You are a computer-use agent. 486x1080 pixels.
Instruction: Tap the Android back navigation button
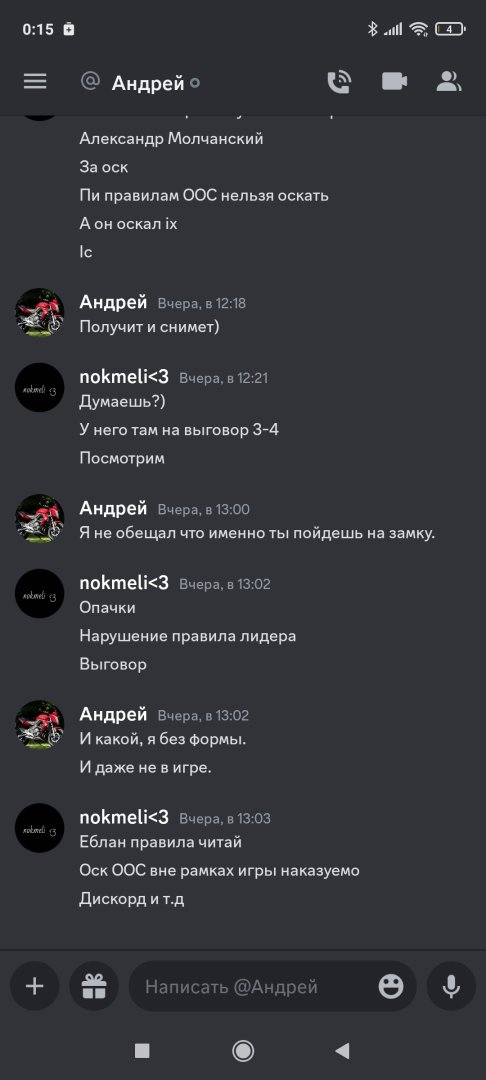pyautogui.click(x=342, y=1050)
